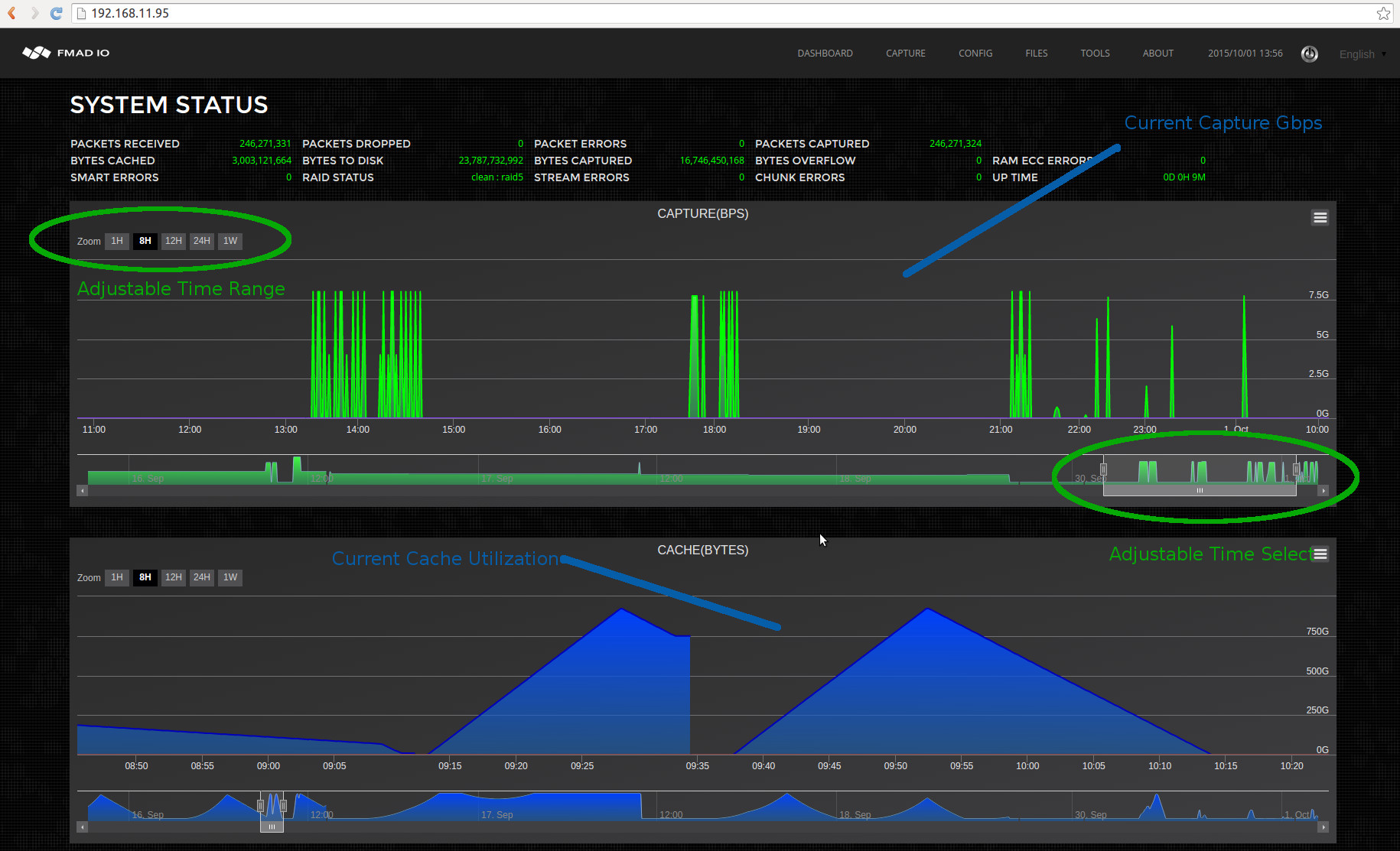
Task: Click the FMAD IO logo
Action: [66, 52]
